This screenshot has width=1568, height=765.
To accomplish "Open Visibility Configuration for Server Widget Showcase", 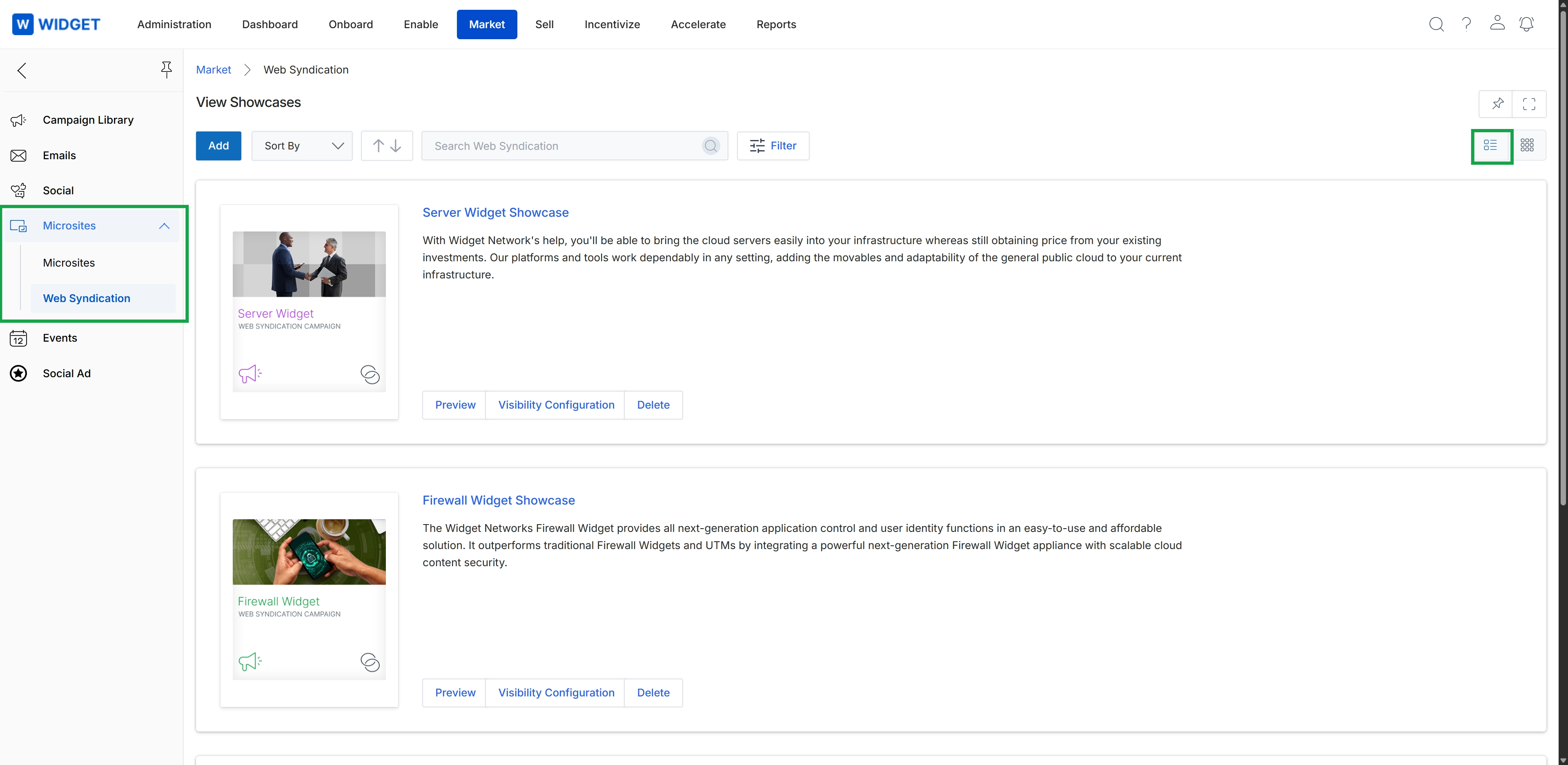I will [x=556, y=405].
